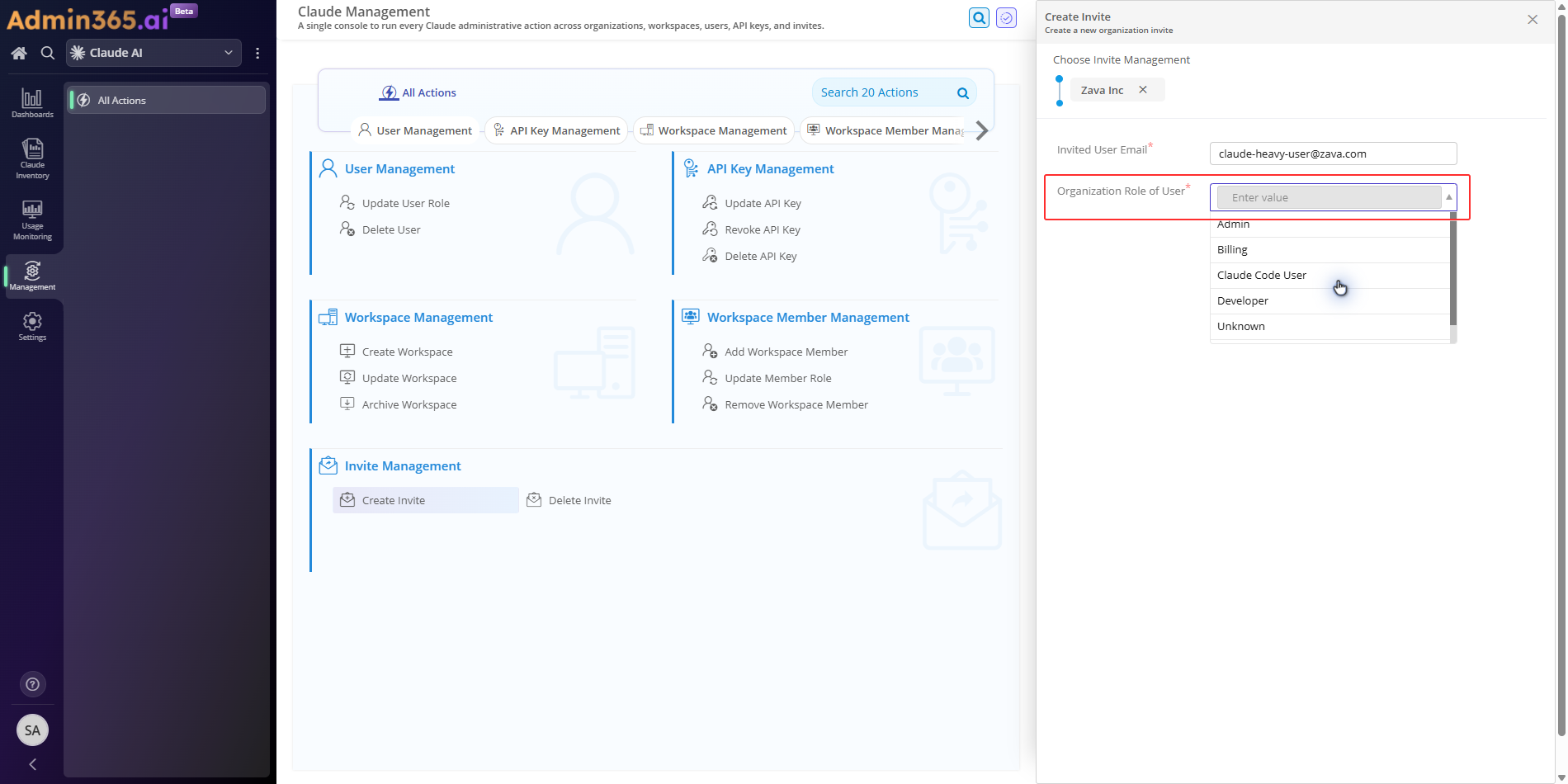
Task: Open Settings in the left rail
Action: [x=32, y=326]
